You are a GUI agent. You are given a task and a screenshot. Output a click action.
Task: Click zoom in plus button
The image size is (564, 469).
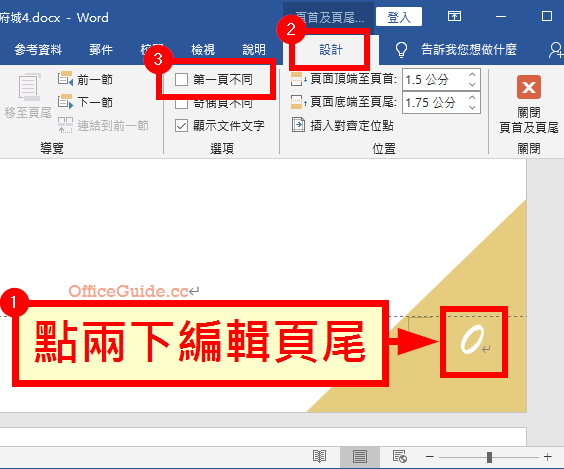tap(548, 457)
